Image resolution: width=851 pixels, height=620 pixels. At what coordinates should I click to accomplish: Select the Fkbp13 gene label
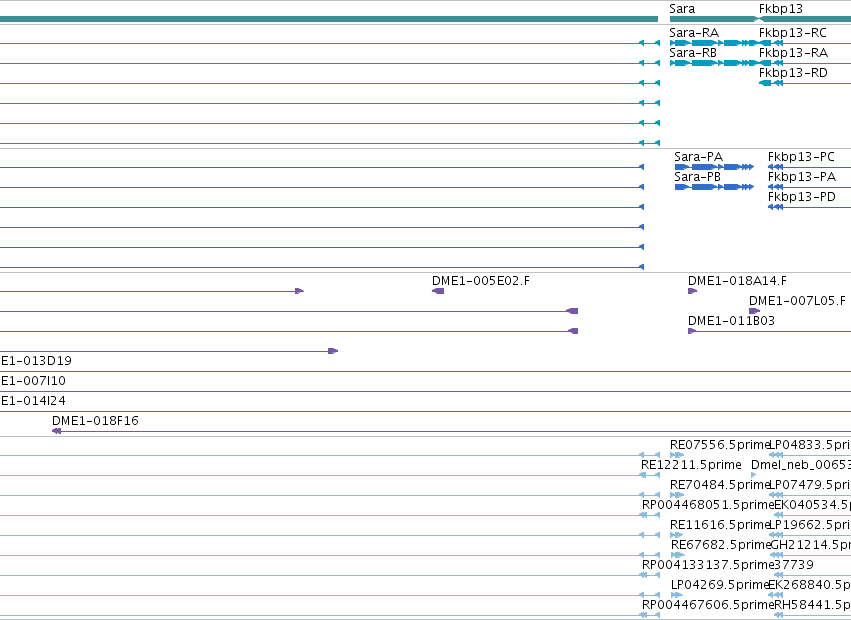(x=780, y=9)
